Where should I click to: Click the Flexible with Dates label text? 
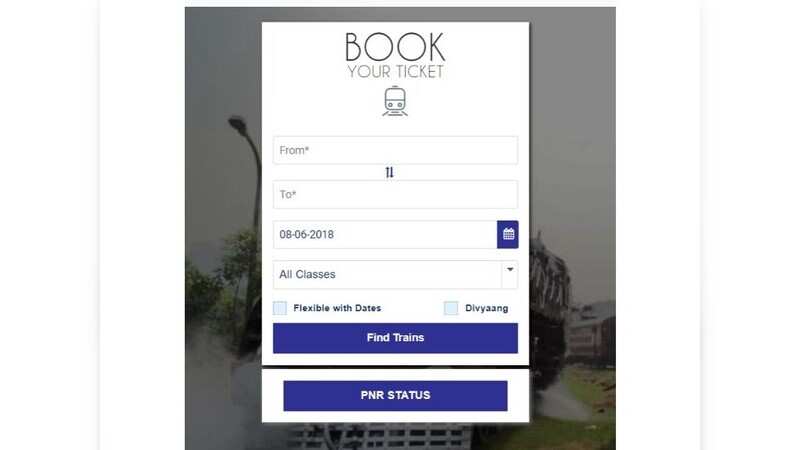coord(337,308)
